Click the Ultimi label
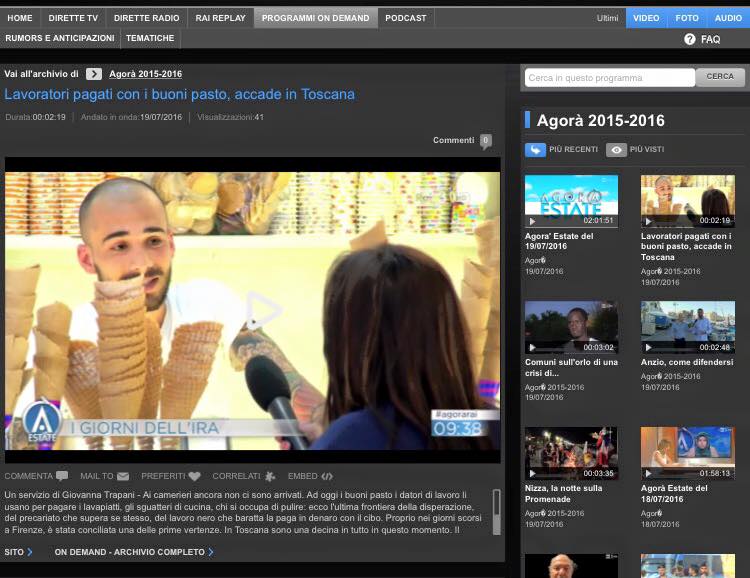This screenshot has width=750, height=578. [607, 18]
